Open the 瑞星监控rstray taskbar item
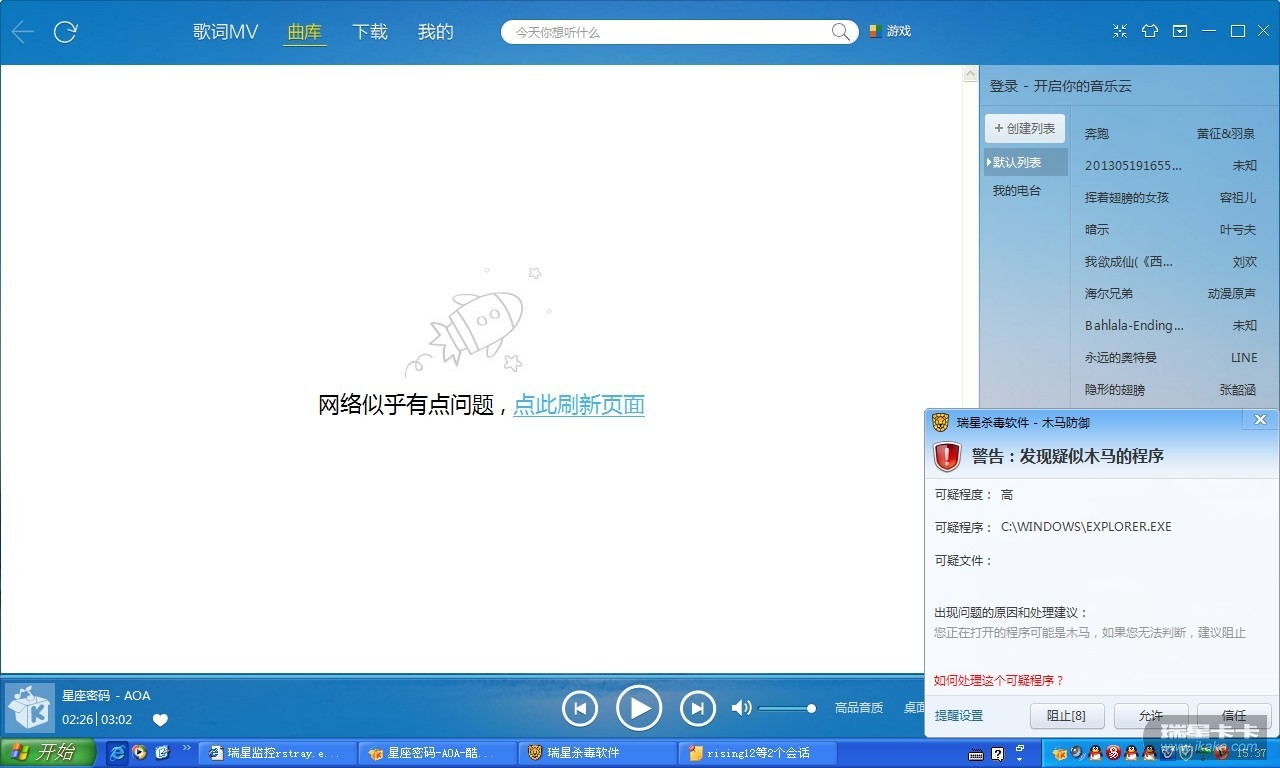The height and width of the screenshot is (768, 1280). point(278,753)
